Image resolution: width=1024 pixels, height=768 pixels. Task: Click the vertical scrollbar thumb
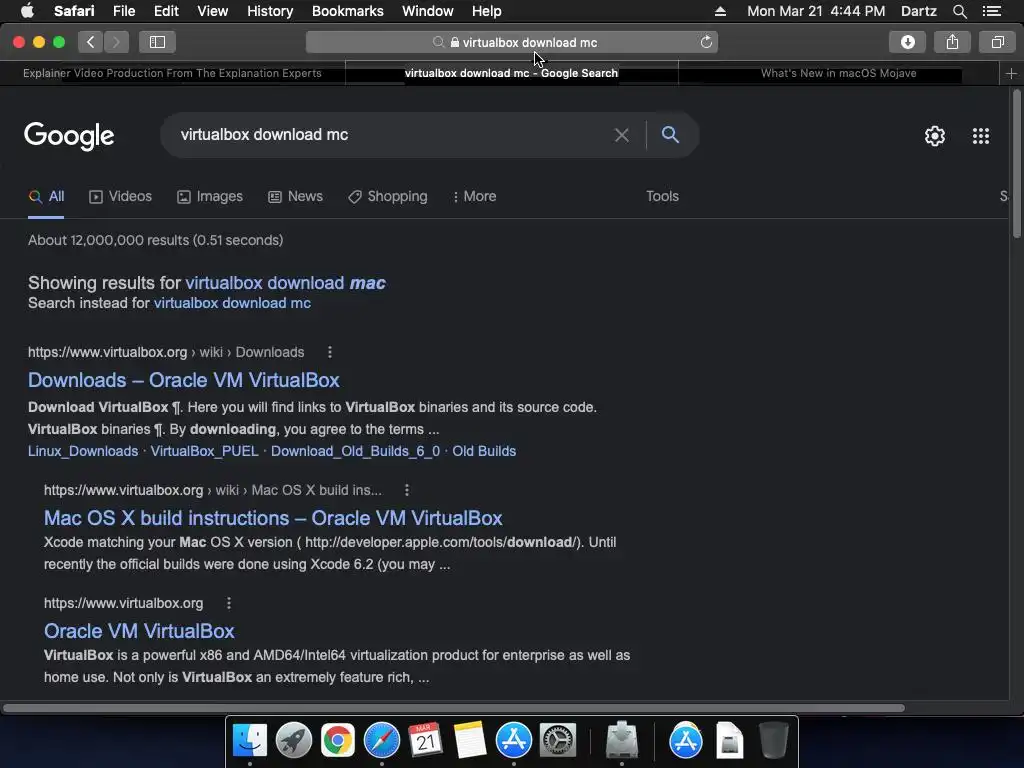pos(1016,163)
